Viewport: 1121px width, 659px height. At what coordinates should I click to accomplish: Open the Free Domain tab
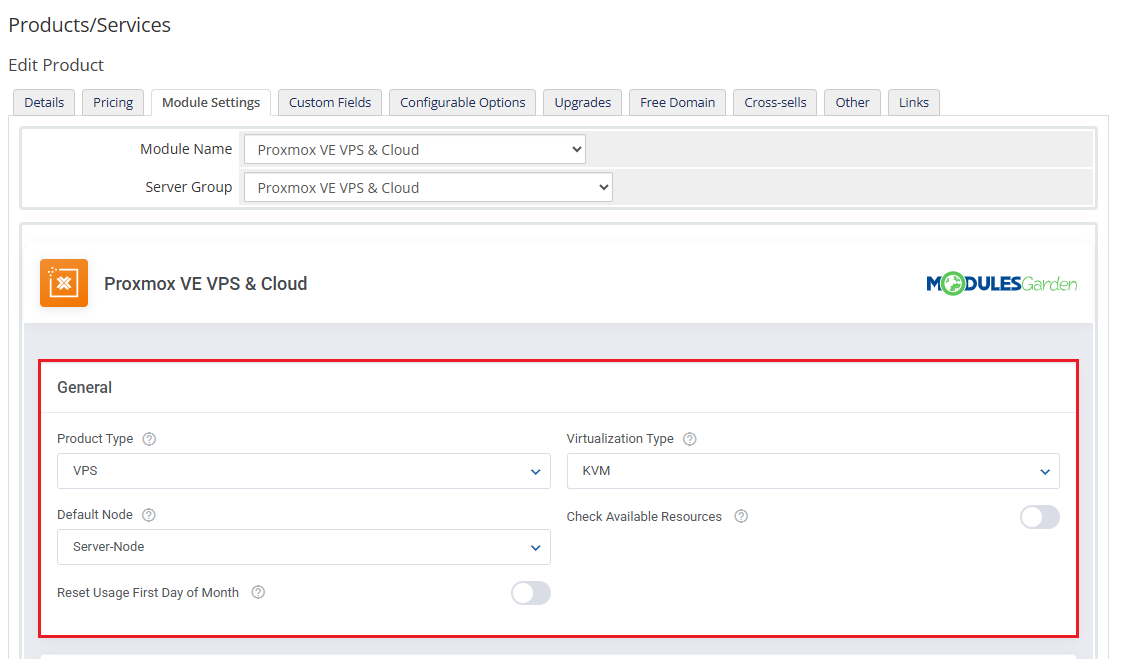677,102
